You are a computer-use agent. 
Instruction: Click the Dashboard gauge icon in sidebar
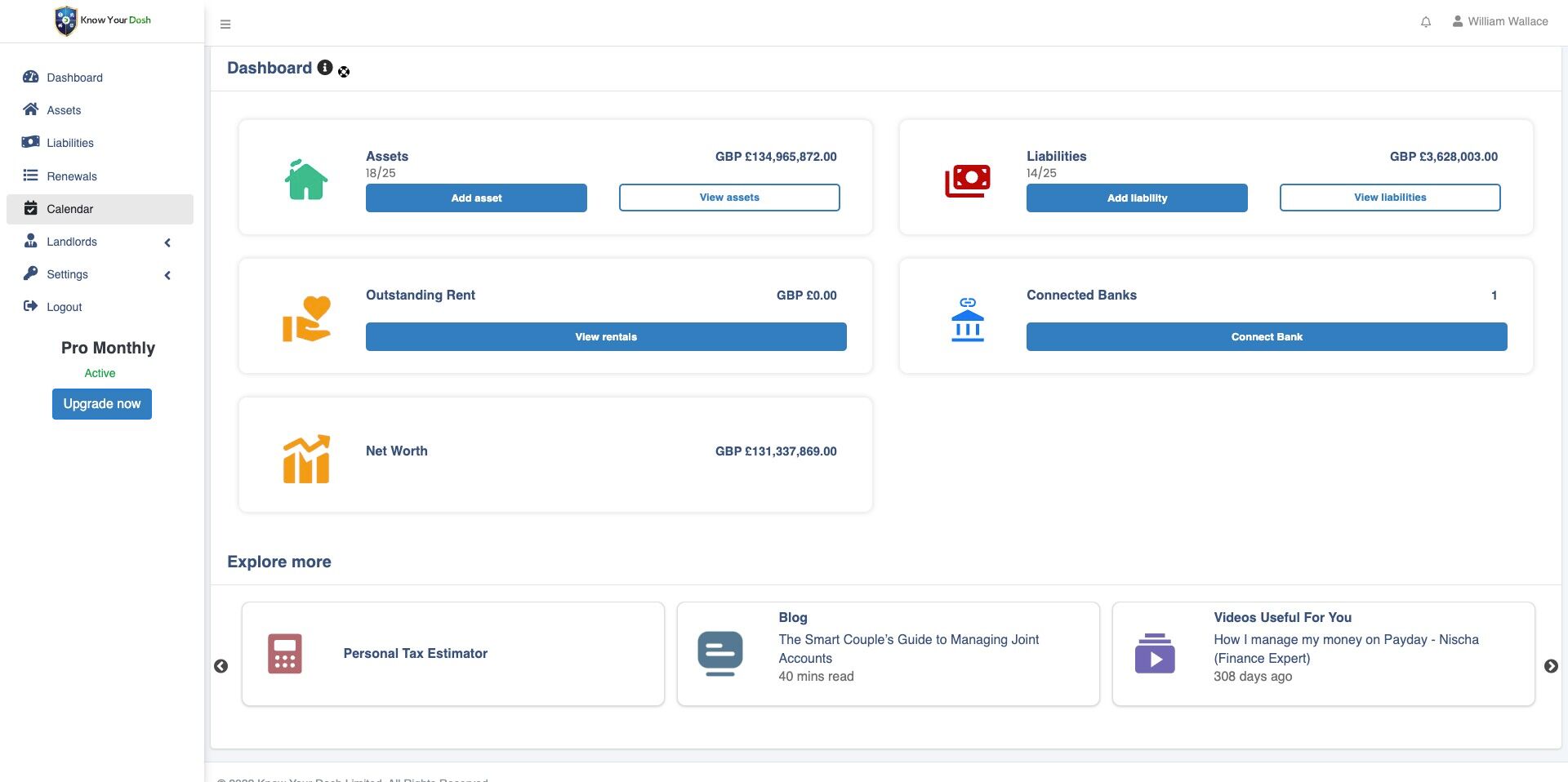31,77
